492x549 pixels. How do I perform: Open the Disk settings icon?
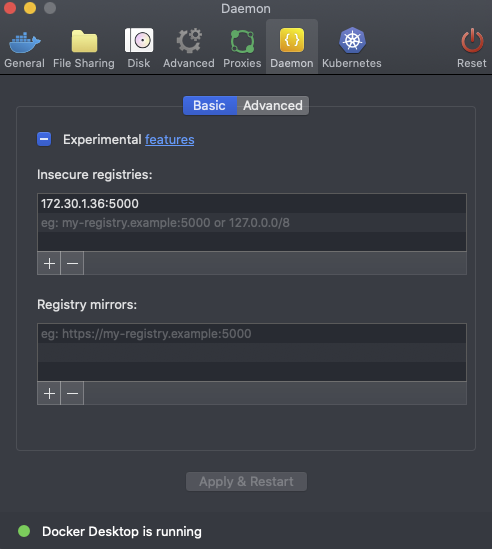[x=139, y=40]
